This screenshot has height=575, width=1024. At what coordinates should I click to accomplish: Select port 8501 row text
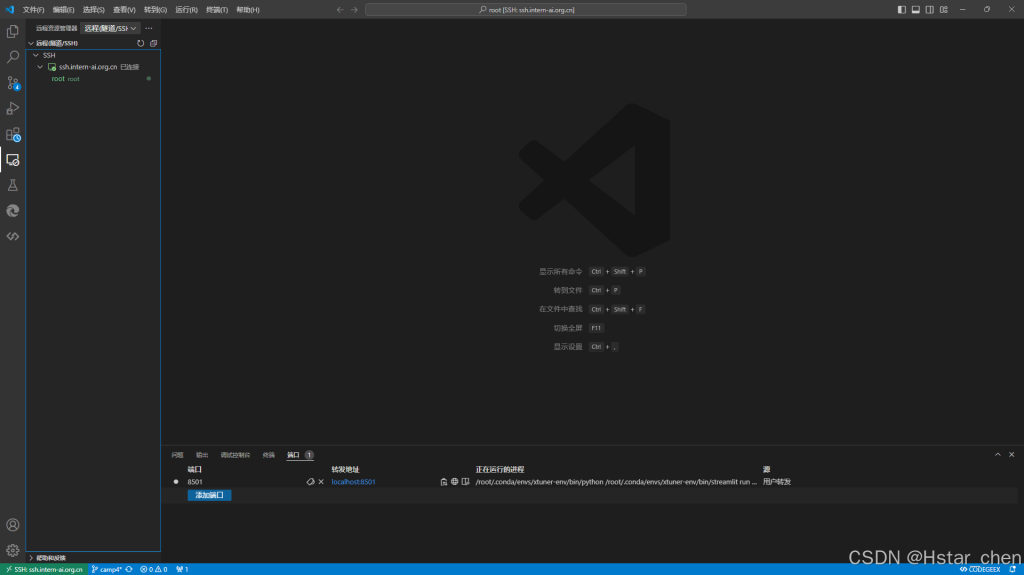click(x=195, y=482)
